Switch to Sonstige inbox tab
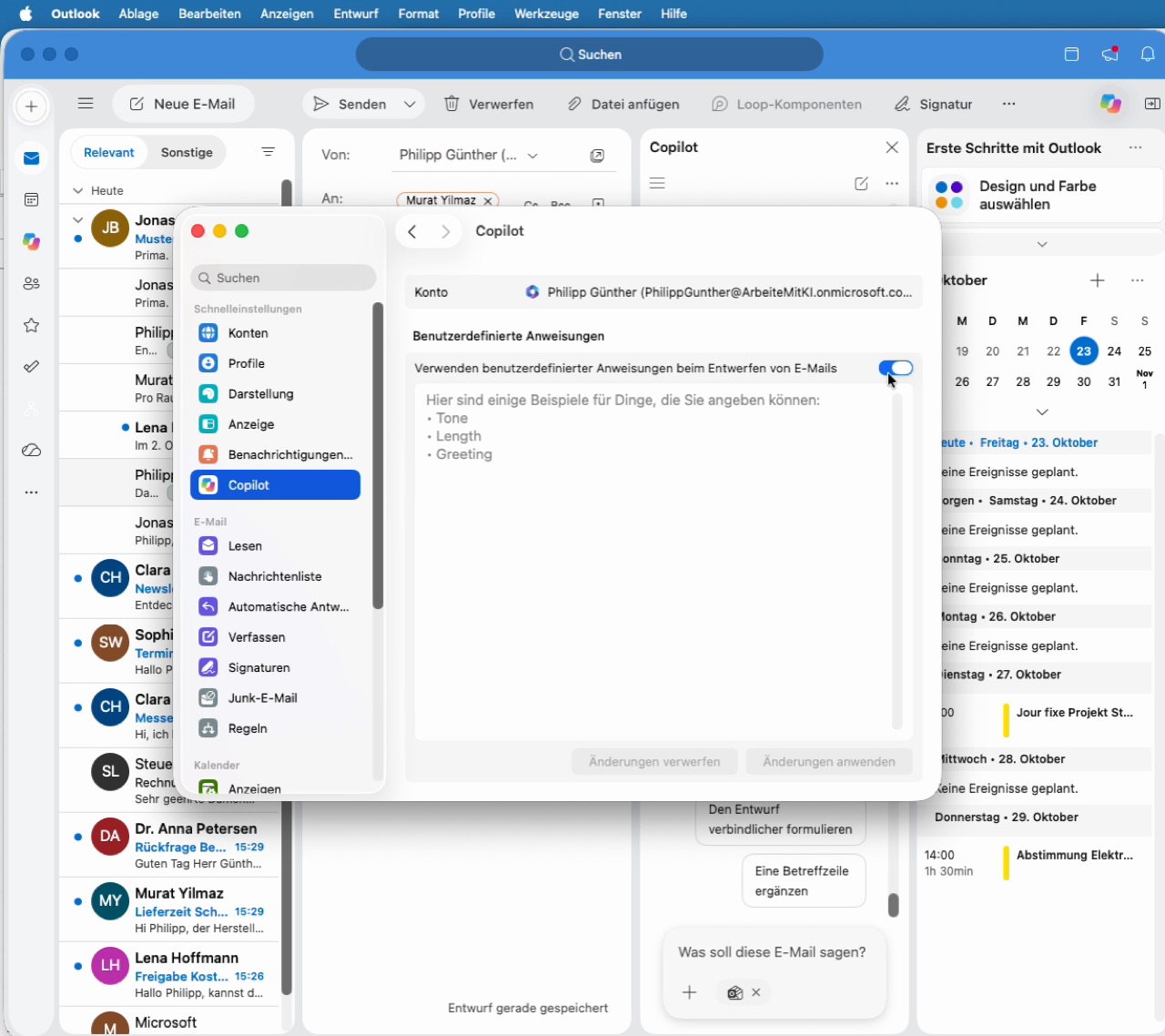 click(187, 152)
